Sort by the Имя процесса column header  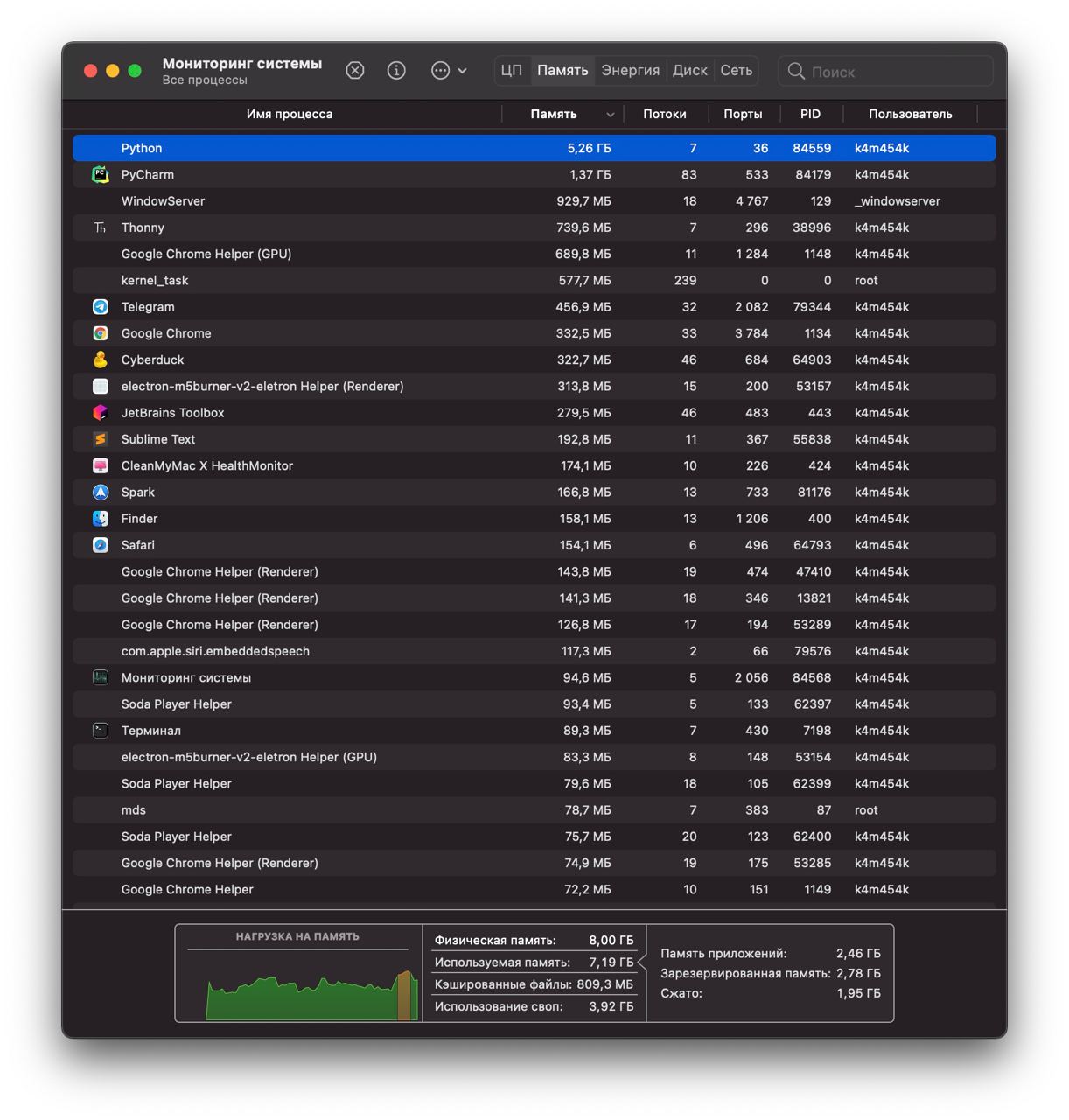point(289,114)
